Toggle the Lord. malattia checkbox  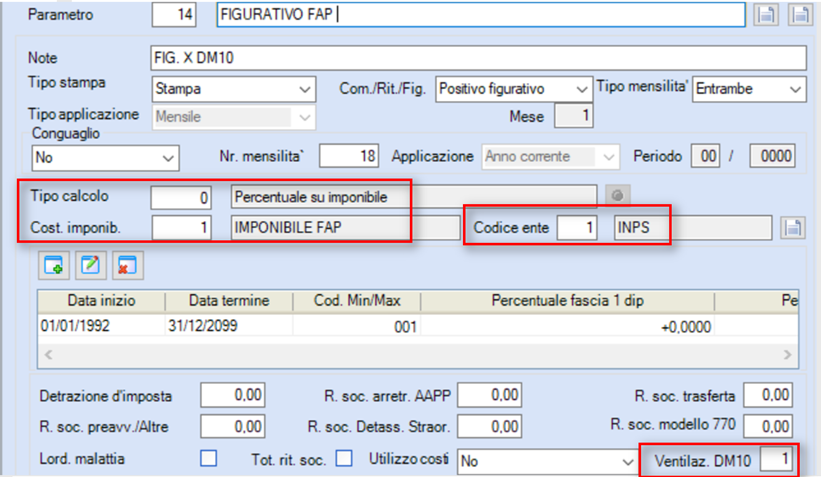click(x=208, y=458)
